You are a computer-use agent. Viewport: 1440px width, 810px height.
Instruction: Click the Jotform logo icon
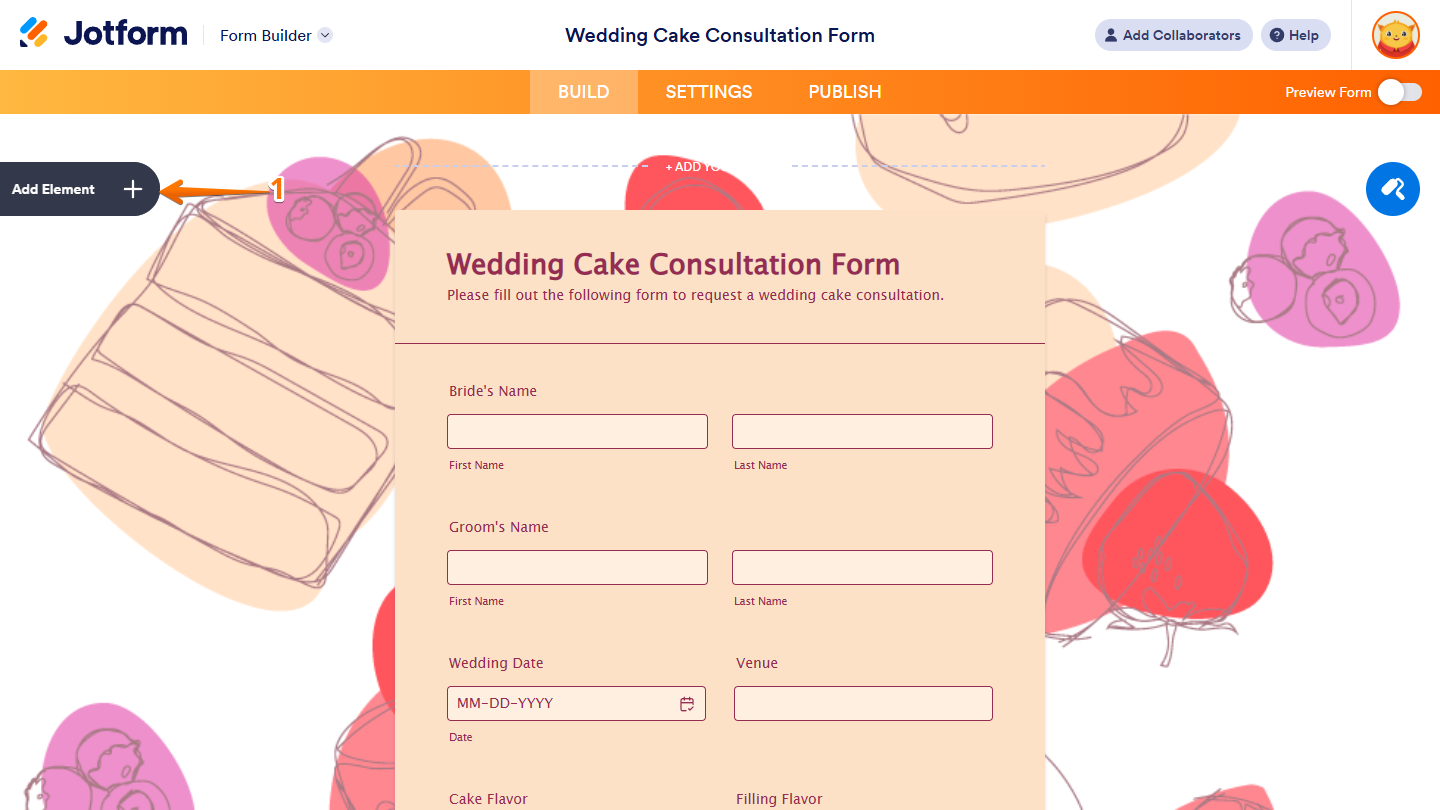pos(36,32)
